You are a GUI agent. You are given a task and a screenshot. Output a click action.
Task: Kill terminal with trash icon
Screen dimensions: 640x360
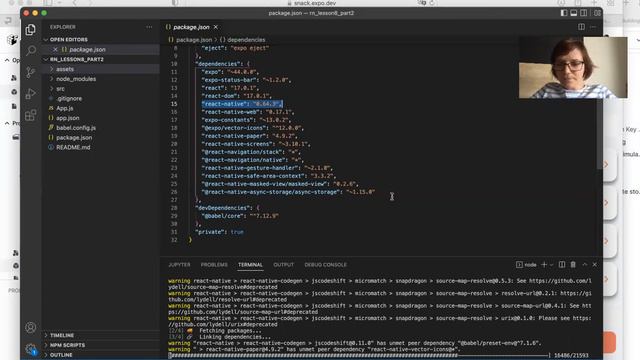click(x=573, y=264)
